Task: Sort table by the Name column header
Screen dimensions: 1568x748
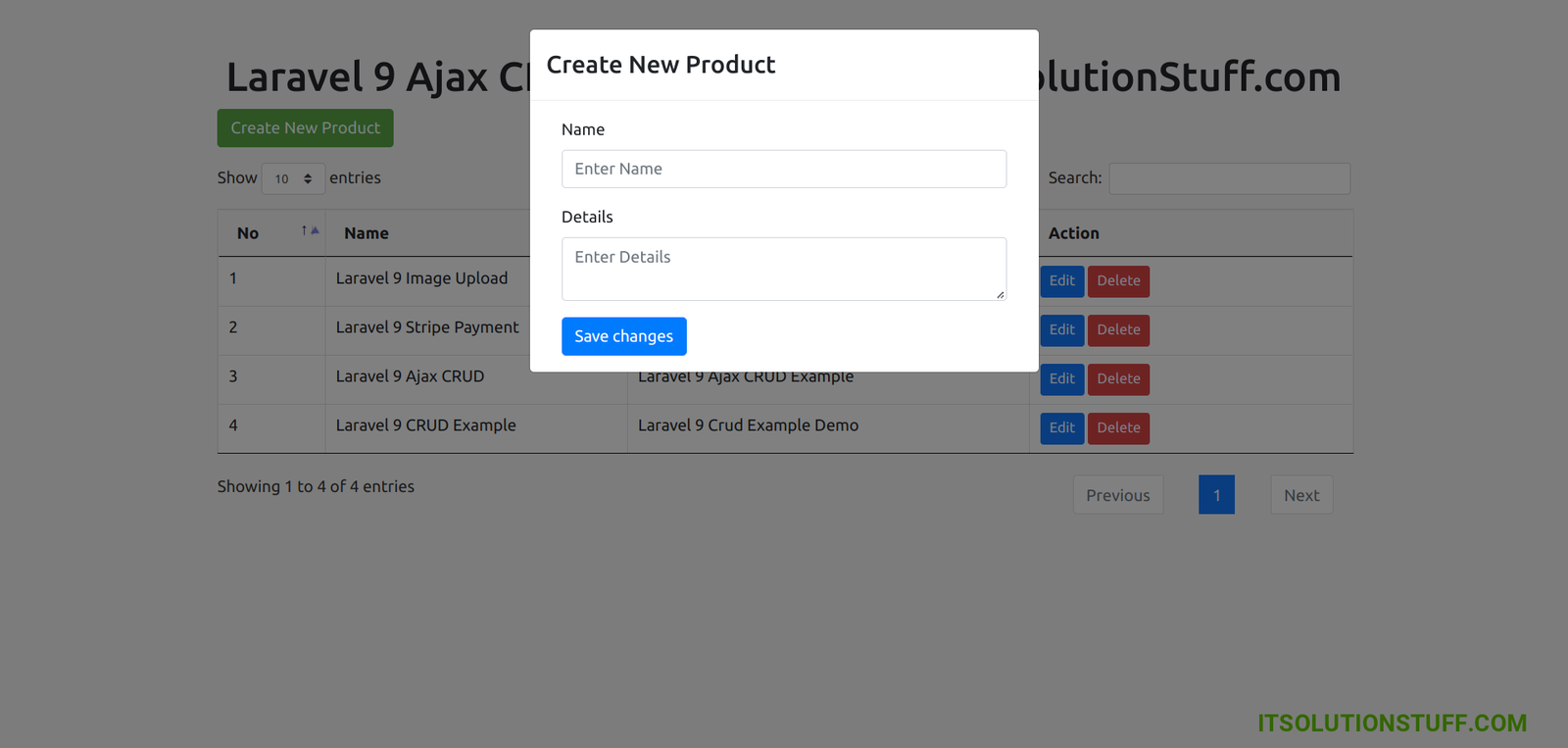Action: (367, 233)
